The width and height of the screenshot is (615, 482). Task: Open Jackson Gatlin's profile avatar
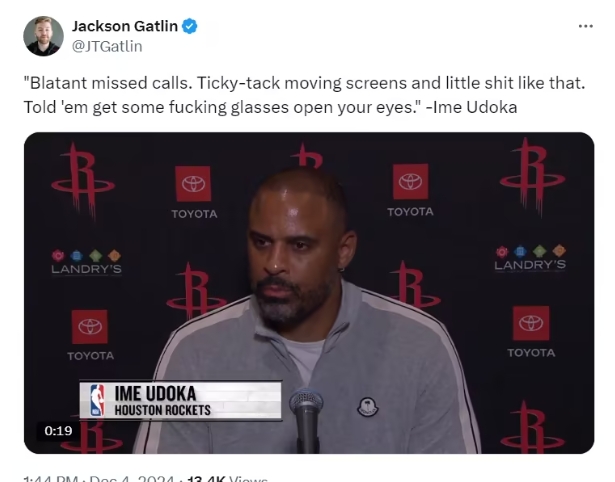(x=43, y=36)
